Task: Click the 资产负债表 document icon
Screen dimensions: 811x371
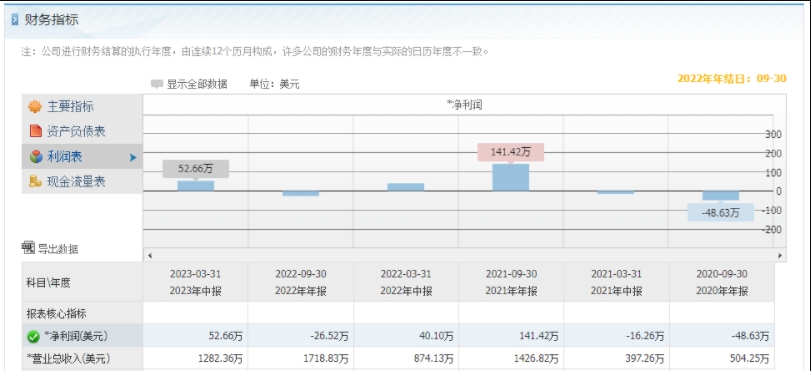Action: pos(36,131)
